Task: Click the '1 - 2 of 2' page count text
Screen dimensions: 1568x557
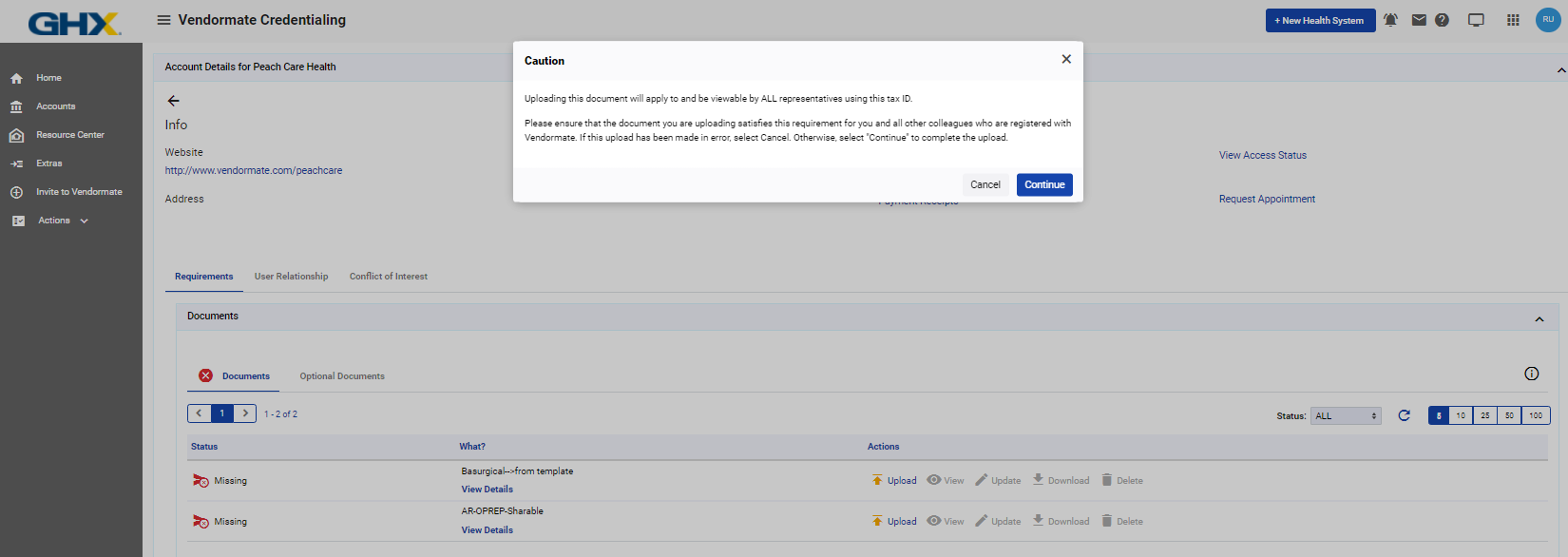Action: [x=280, y=414]
